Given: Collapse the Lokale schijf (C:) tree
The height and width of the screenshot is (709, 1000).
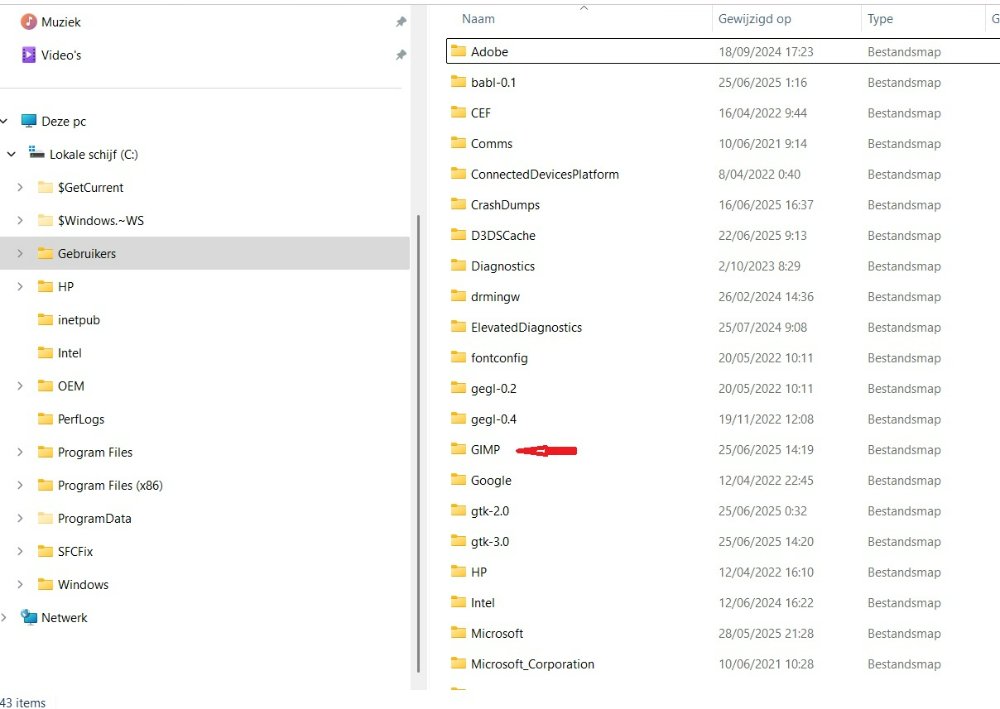Looking at the screenshot, I should (11, 155).
